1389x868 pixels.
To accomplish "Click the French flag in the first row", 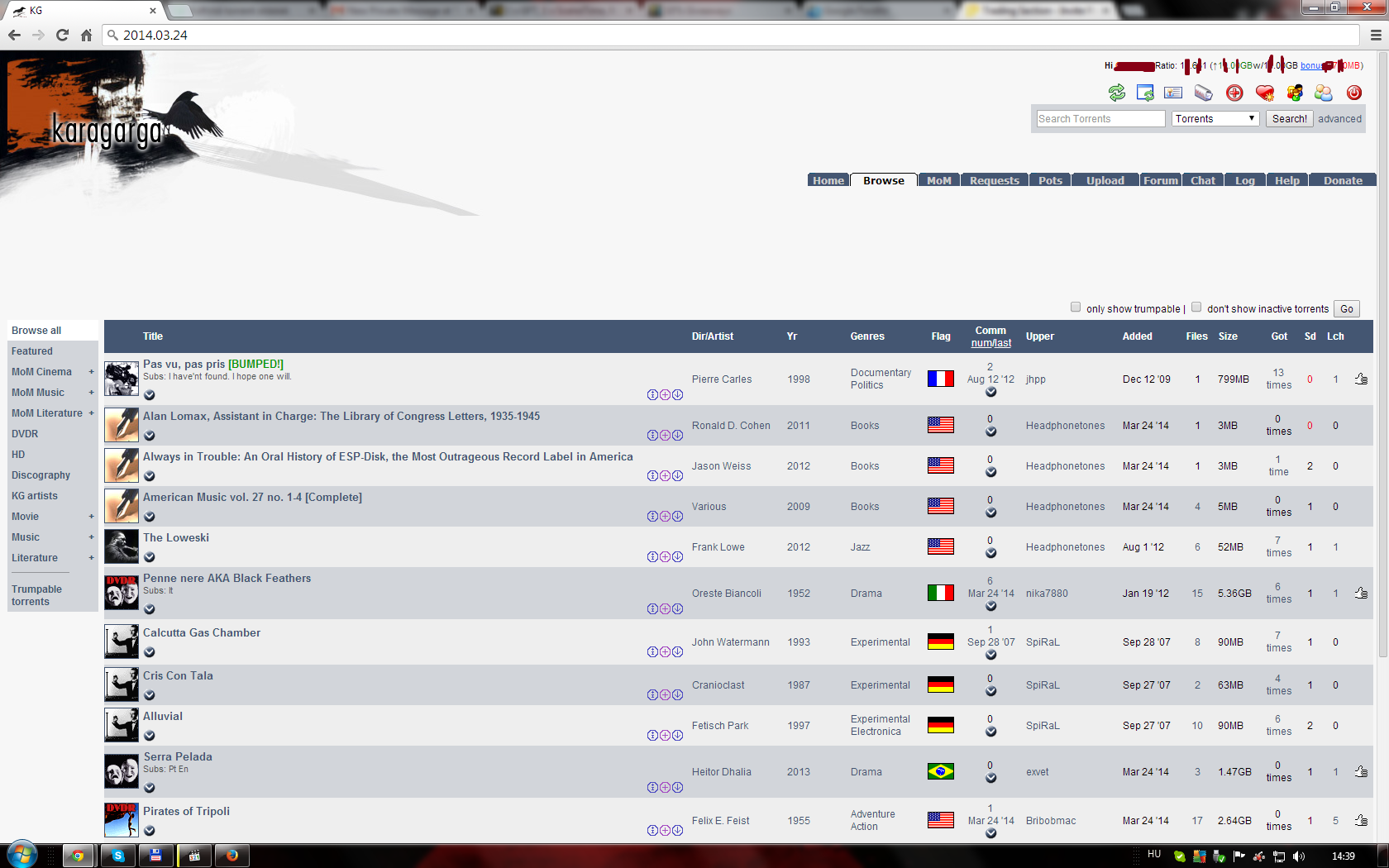I will 941,379.
